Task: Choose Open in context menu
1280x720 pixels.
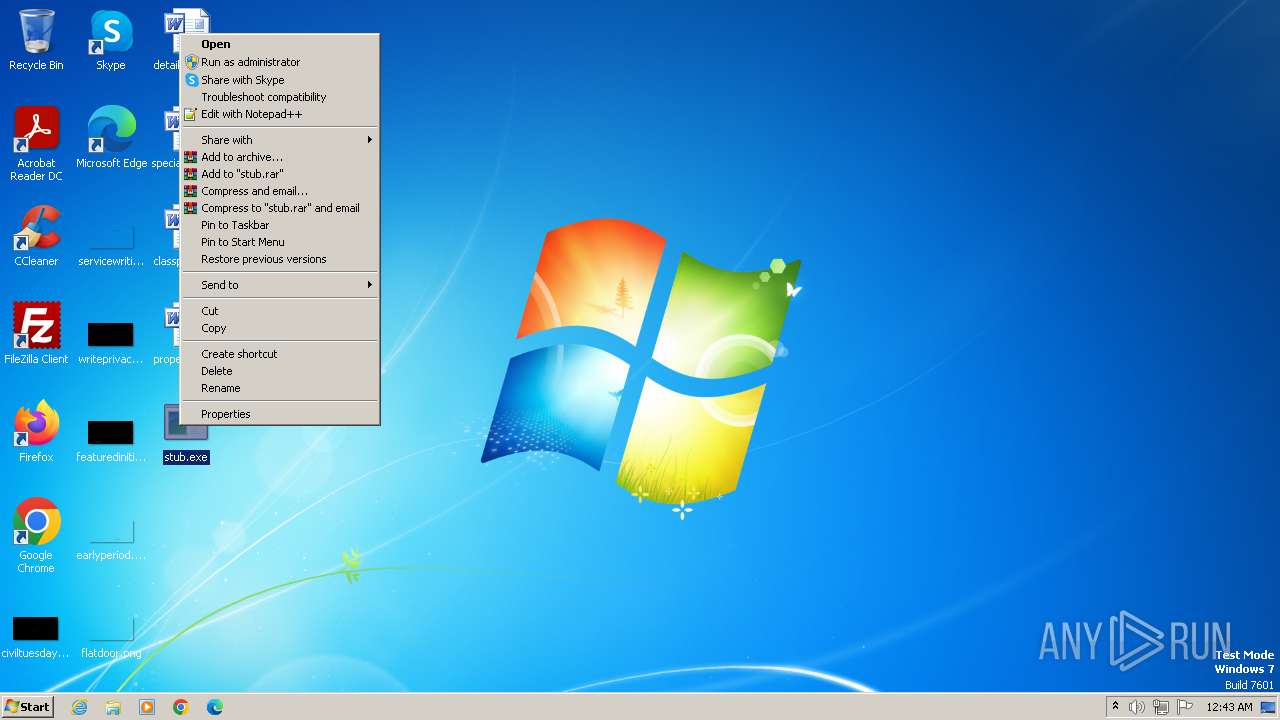Action: point(280,44)
